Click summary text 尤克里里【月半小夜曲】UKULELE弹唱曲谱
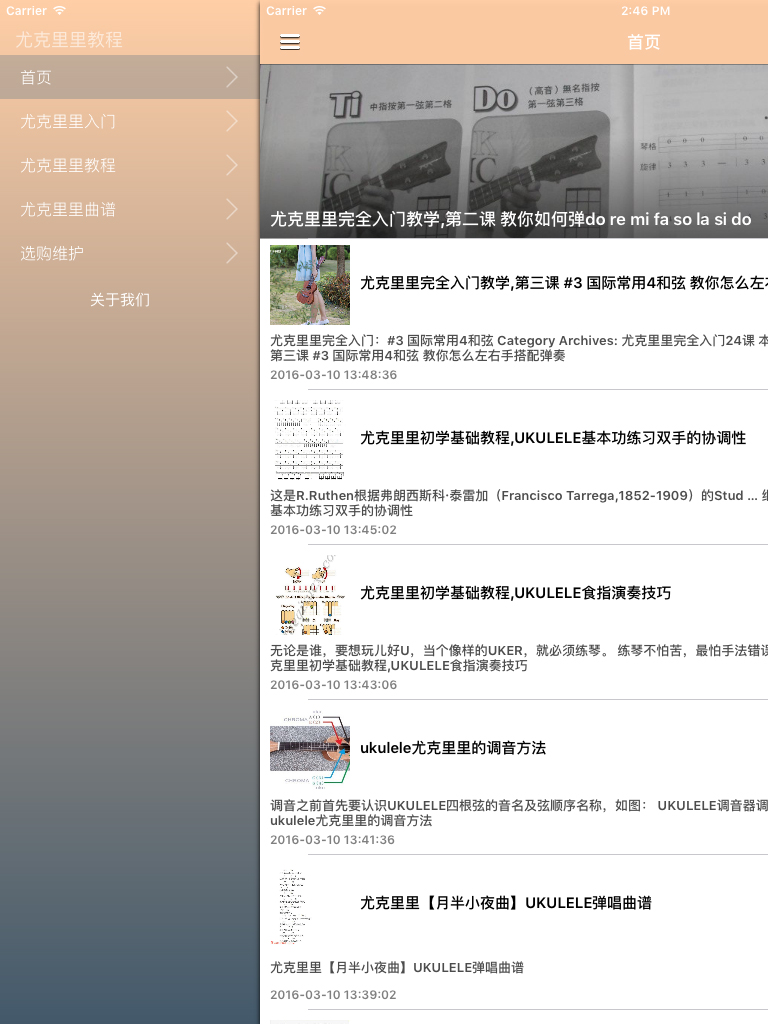The image size is (768, 1024). tap(397, 967)
